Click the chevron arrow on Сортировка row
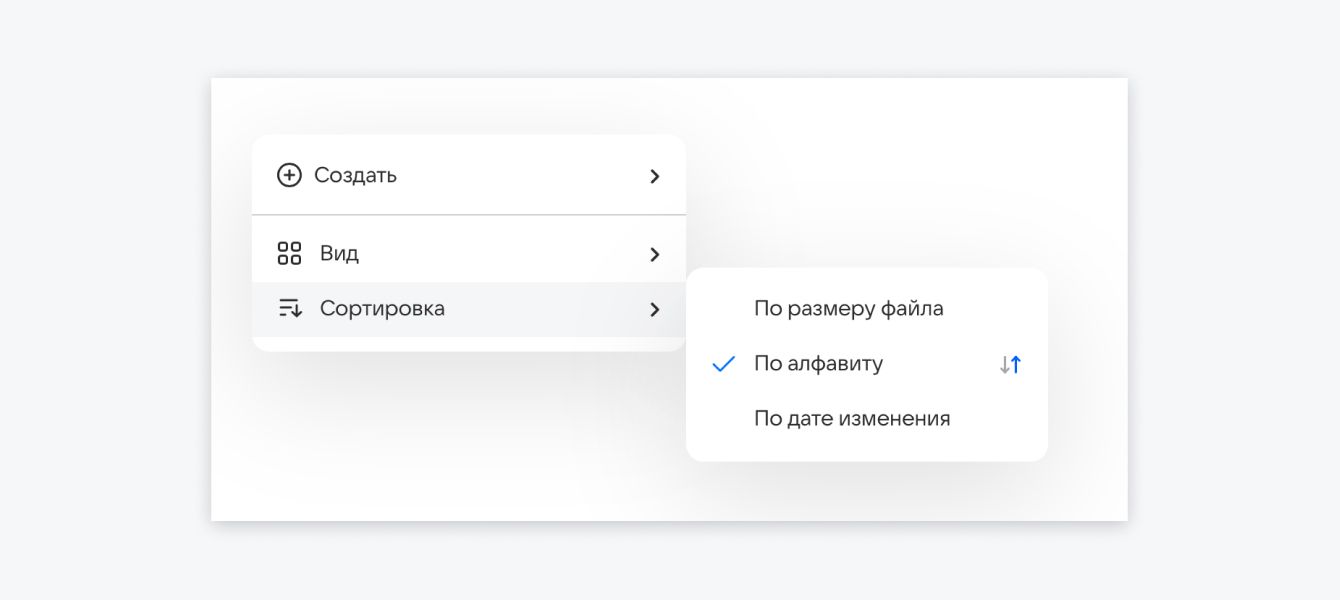Screen dimensions: 1340x600 [x=655, y=309]
